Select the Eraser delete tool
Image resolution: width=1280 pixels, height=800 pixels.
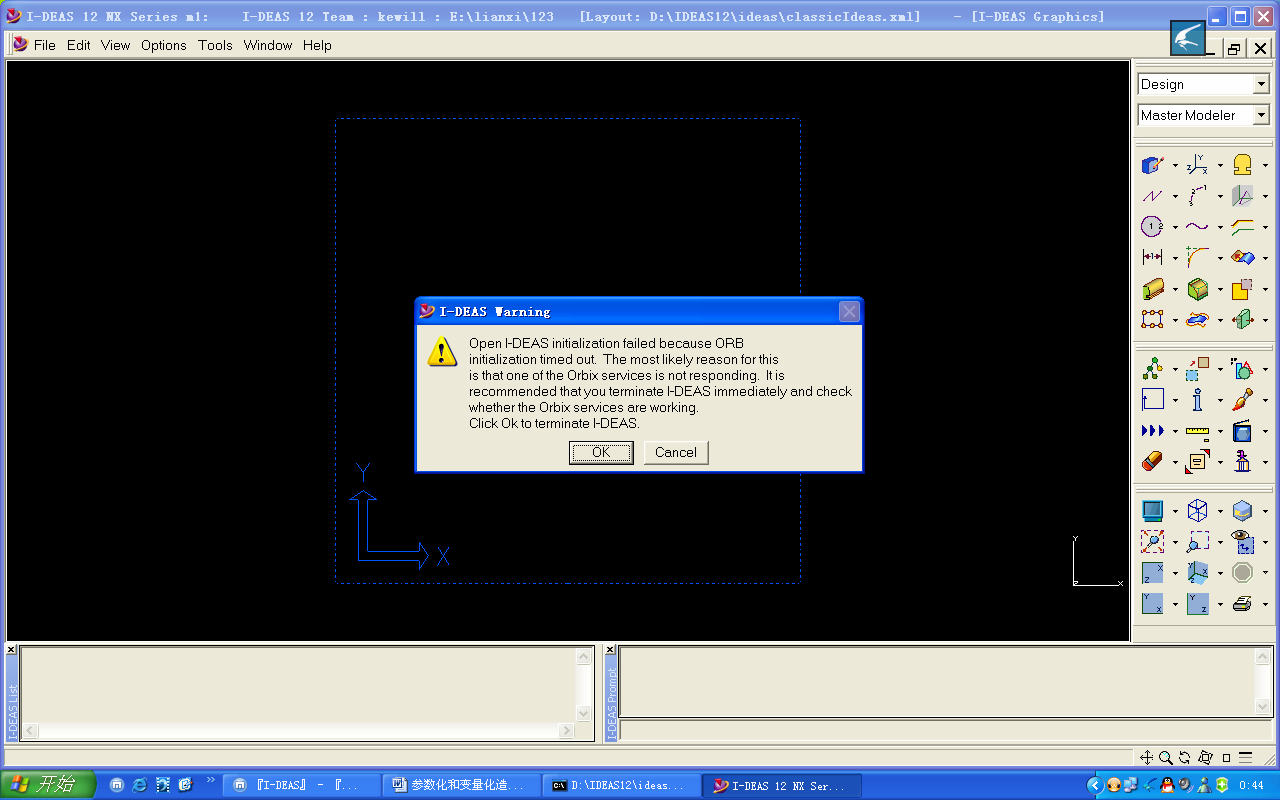1153,462
